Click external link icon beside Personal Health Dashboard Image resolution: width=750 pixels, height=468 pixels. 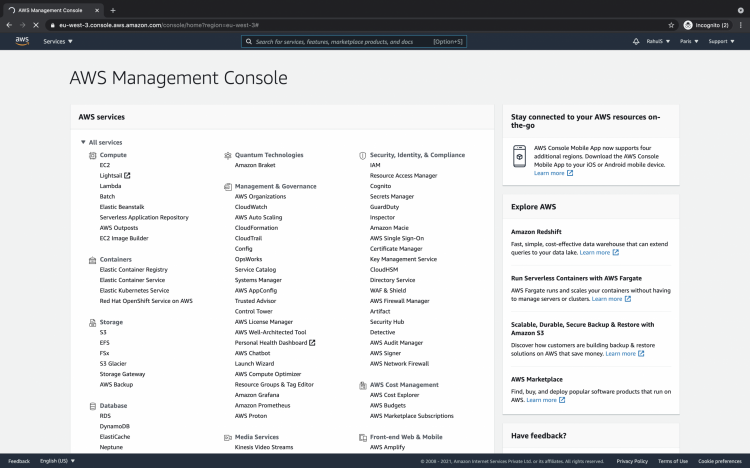click(312, 343)
